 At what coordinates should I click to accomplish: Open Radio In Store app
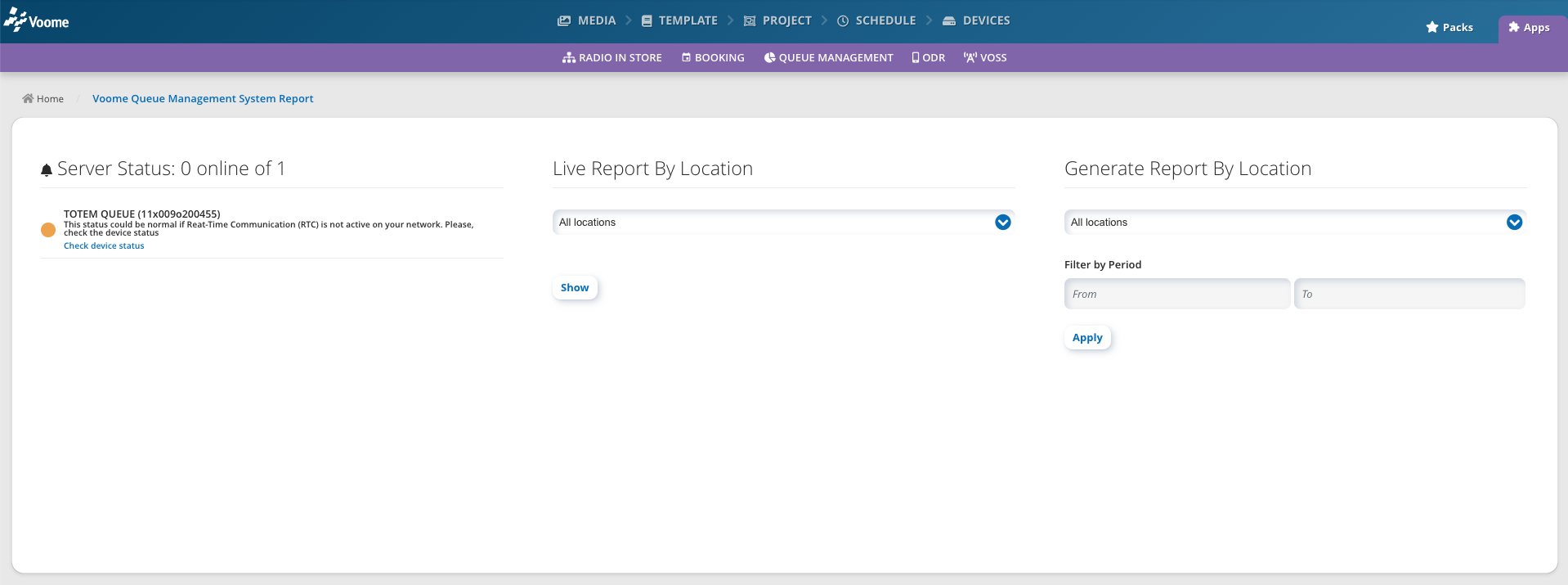point(612,58)
